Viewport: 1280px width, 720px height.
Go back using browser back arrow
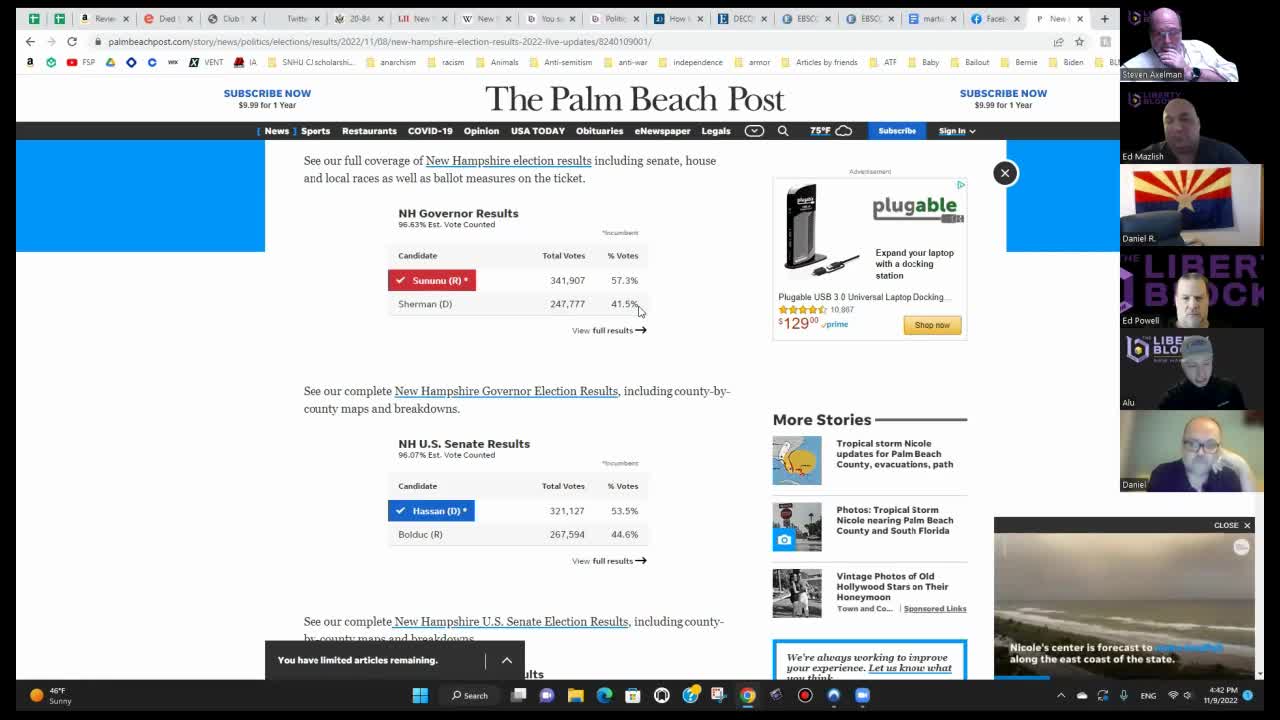click(30, 42)
